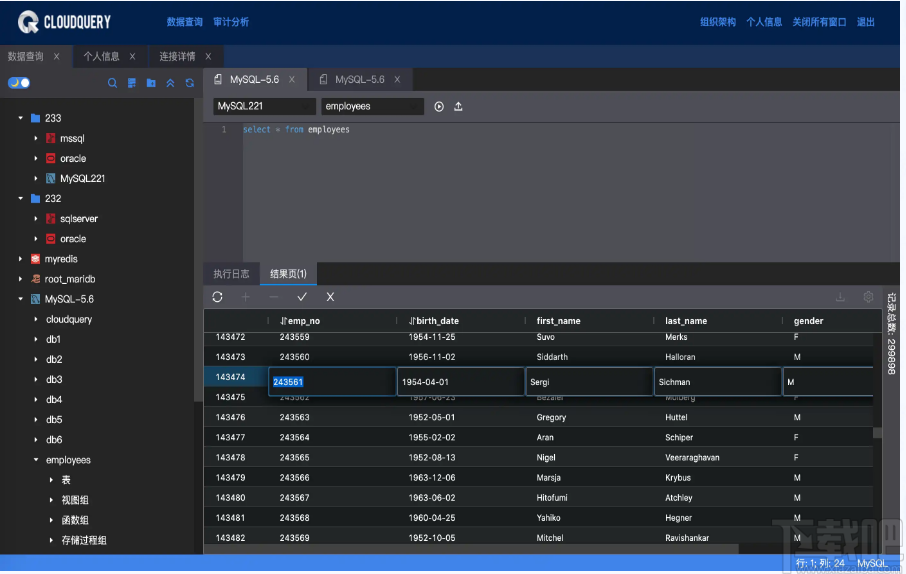Collapse the employees database node
The image size is (906, 574).
(36, 460)
